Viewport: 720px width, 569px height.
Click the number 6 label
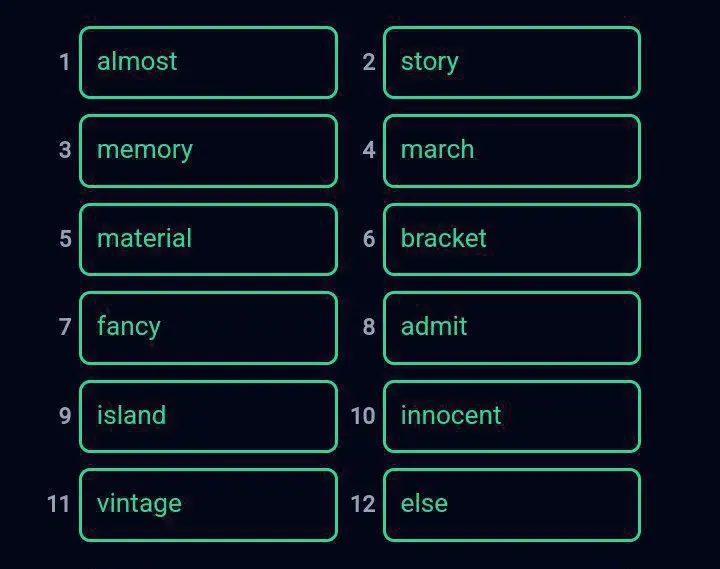click(x=369, y=239)
